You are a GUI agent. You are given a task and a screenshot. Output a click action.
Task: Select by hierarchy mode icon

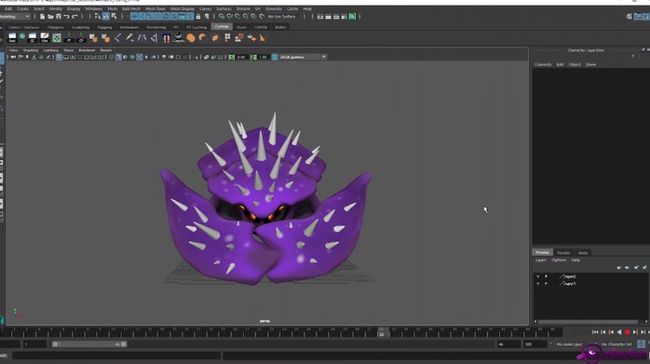tap(97, 17)
